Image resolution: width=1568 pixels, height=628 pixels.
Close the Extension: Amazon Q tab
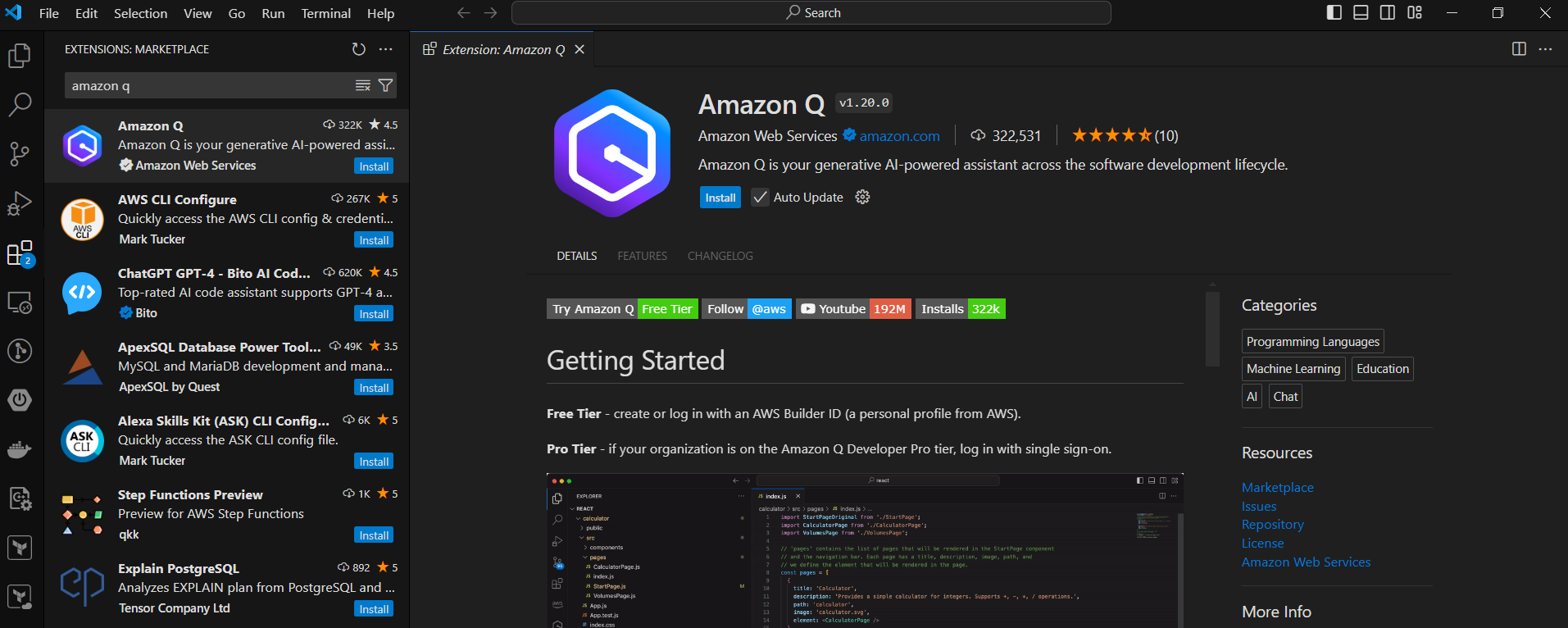click(x=579, y=49)
